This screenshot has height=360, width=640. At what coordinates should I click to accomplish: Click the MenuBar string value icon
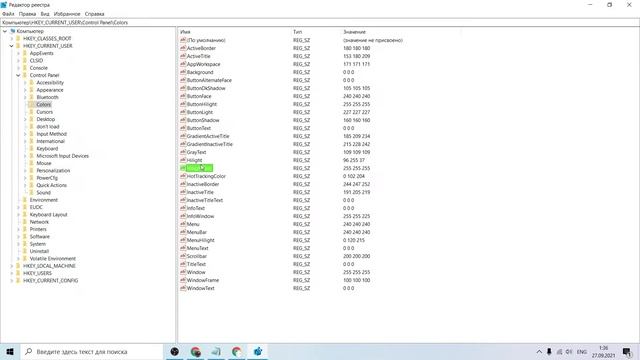[x=183, y=232]
